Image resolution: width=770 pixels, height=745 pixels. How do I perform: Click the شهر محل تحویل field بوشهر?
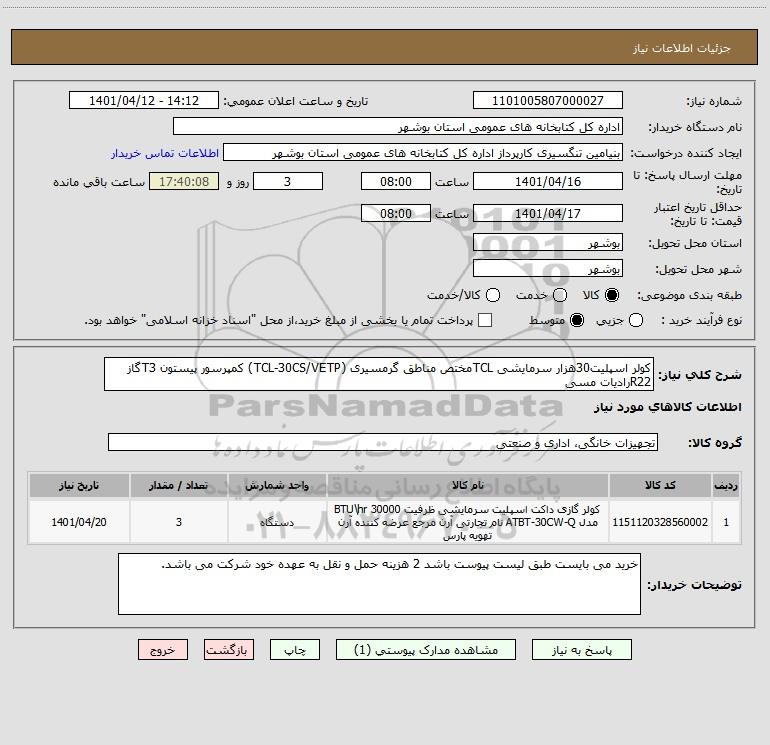pyautogui.click(x=548, y=269)
